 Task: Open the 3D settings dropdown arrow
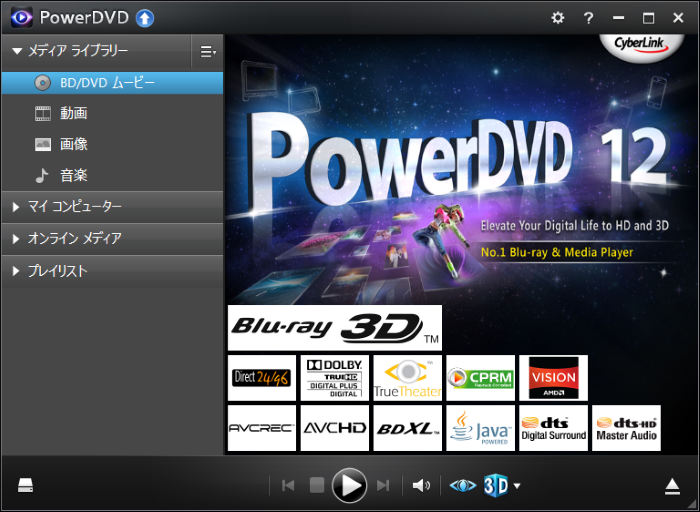(x=517, y=487)
